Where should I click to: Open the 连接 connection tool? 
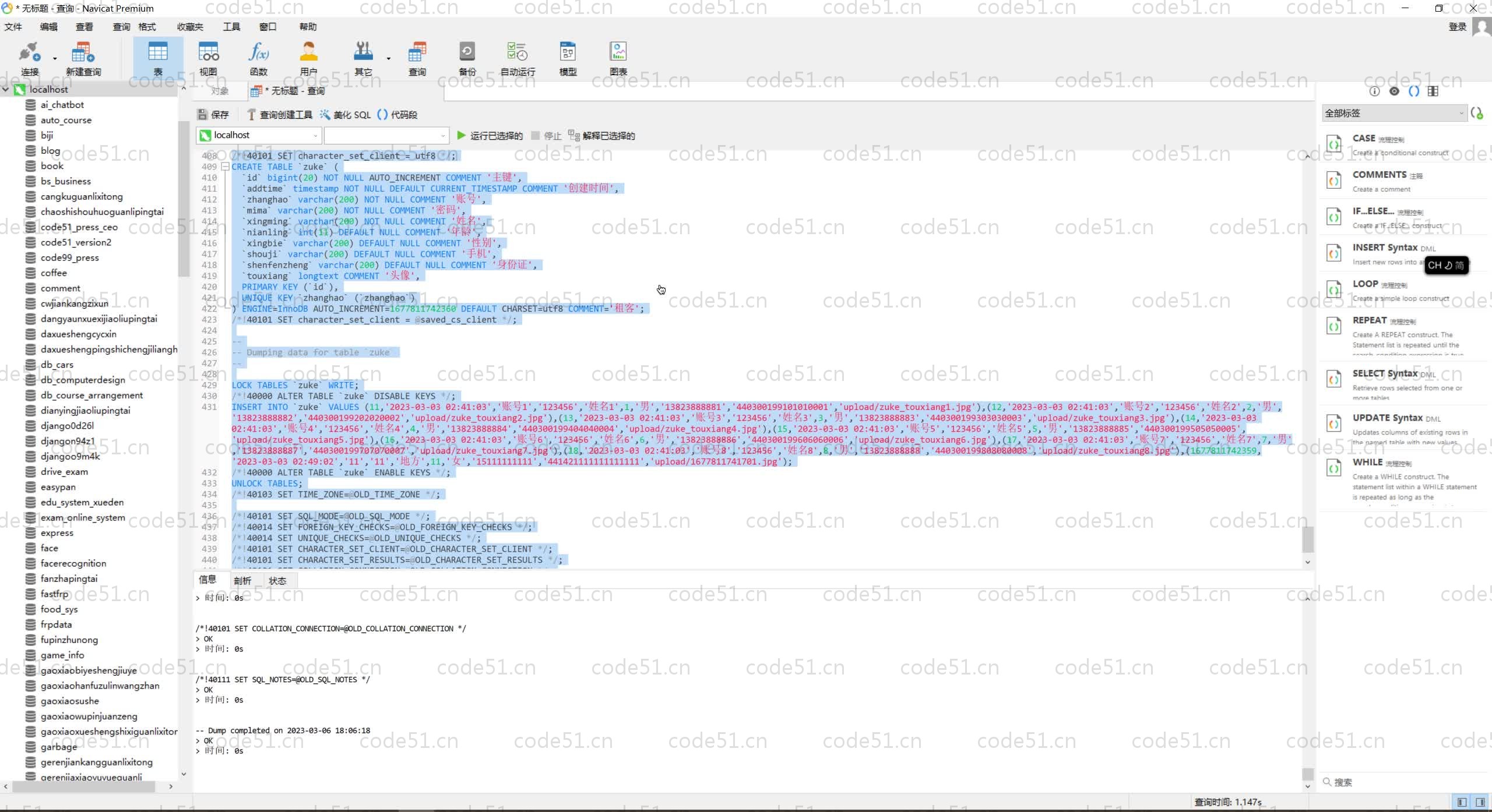tap(29, 59)
